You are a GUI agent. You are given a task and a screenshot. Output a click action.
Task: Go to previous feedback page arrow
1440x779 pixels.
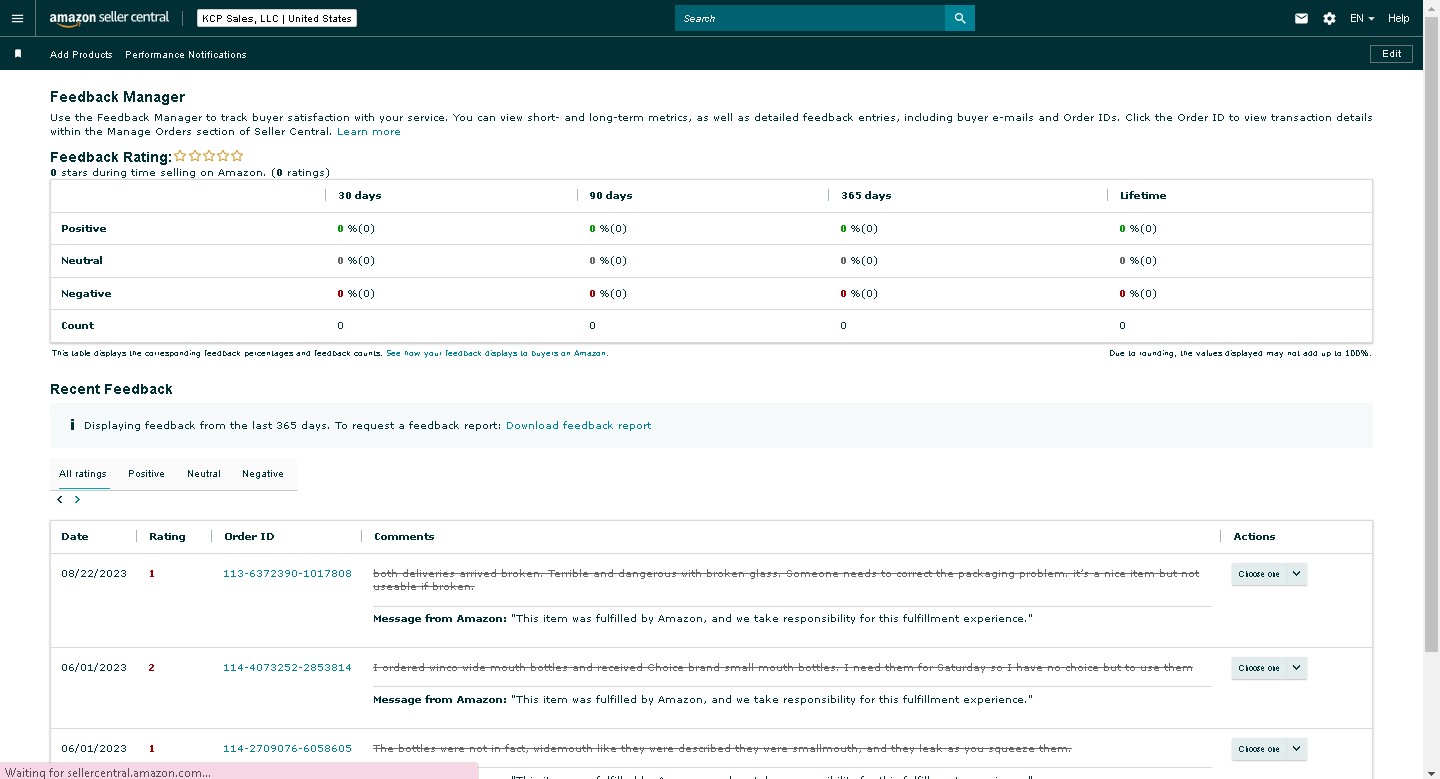60,499
